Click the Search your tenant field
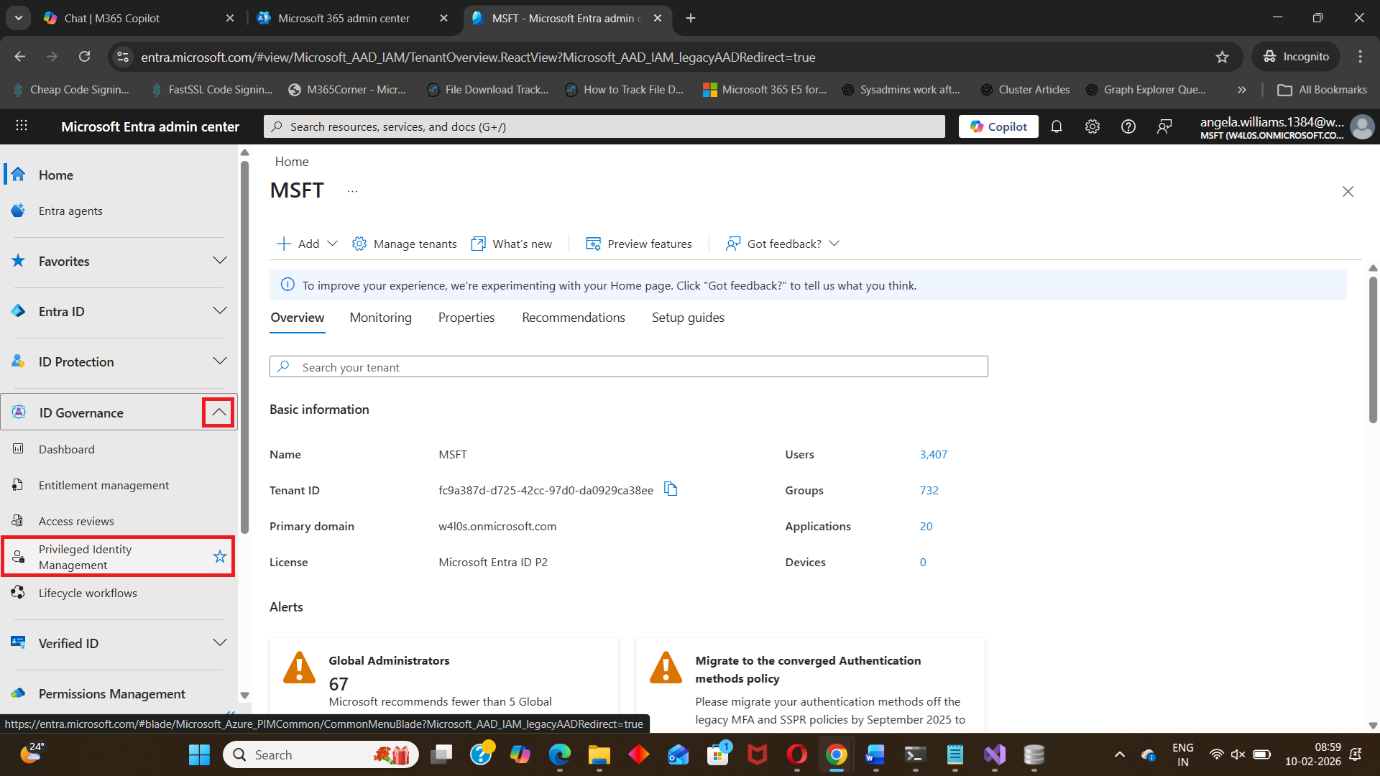Viewport: 1380px width, 776px height. coord(628,367)
